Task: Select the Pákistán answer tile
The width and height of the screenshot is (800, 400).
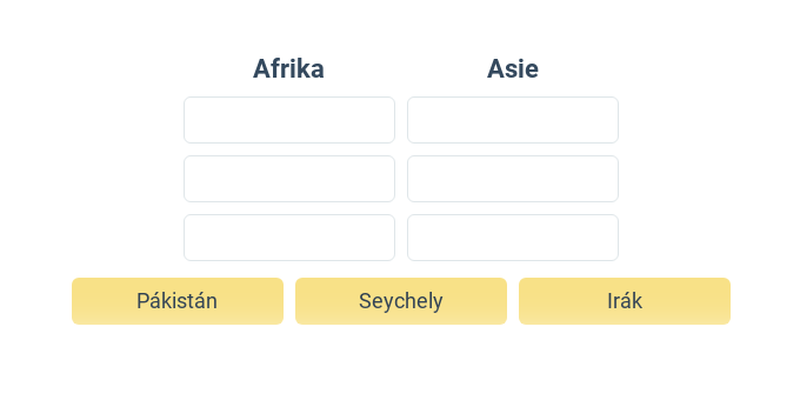Action: pos(178,301)
